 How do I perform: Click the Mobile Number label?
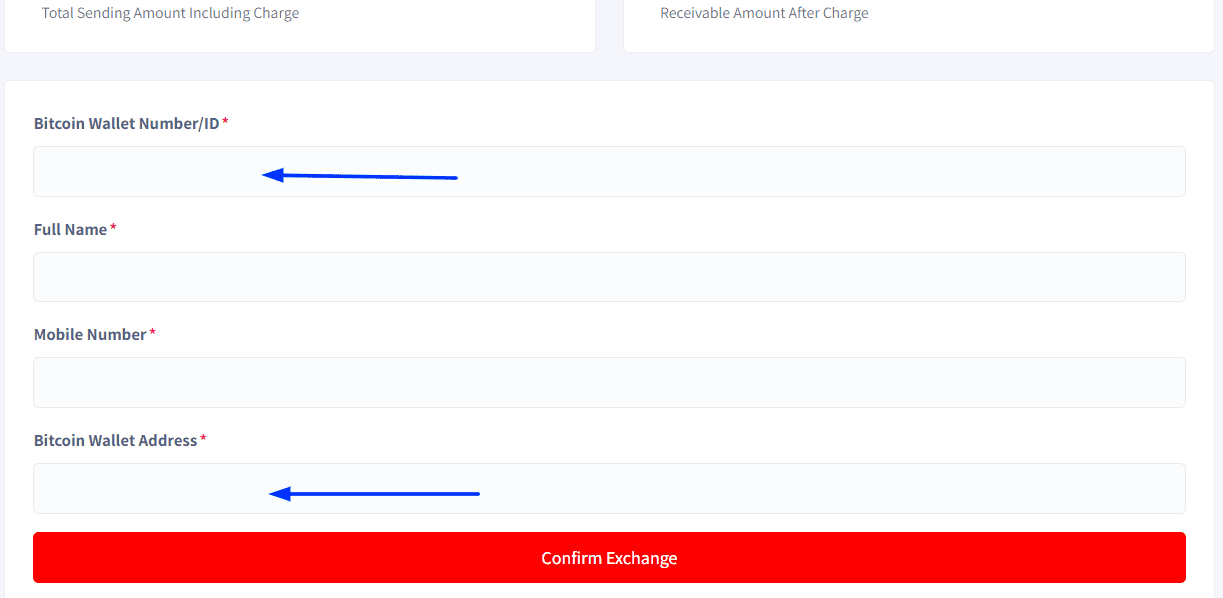click(x=90, y=334)
